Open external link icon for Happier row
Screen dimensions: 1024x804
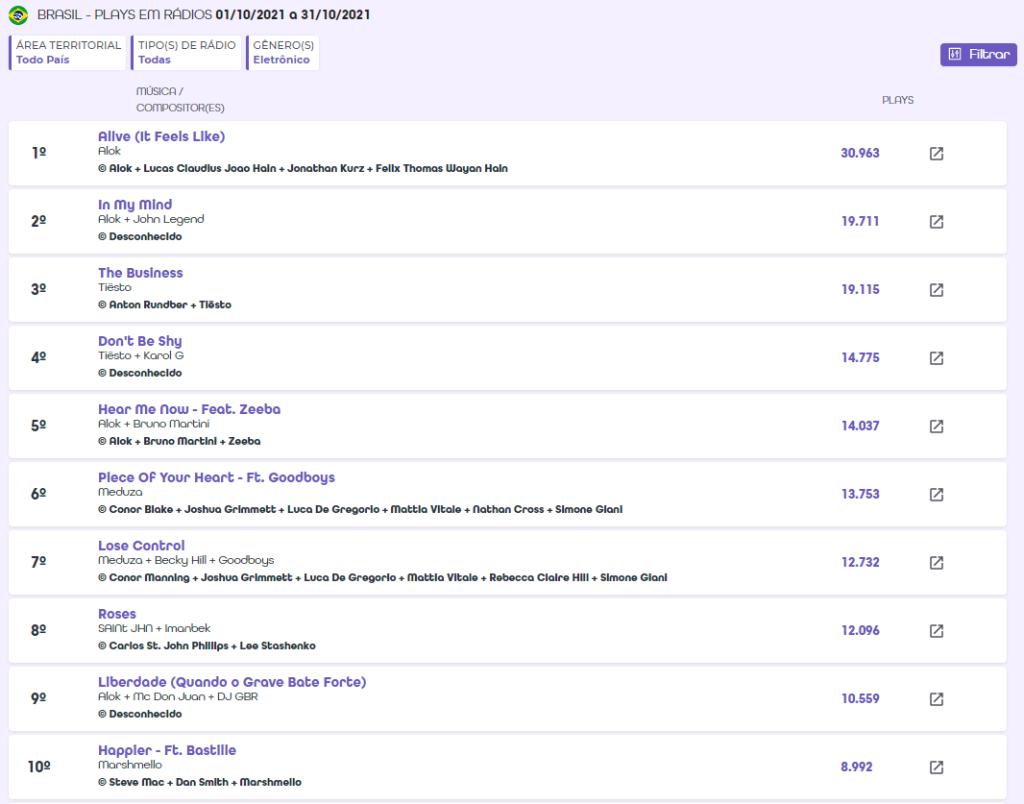pyautogui.click(x=936, y=767)
